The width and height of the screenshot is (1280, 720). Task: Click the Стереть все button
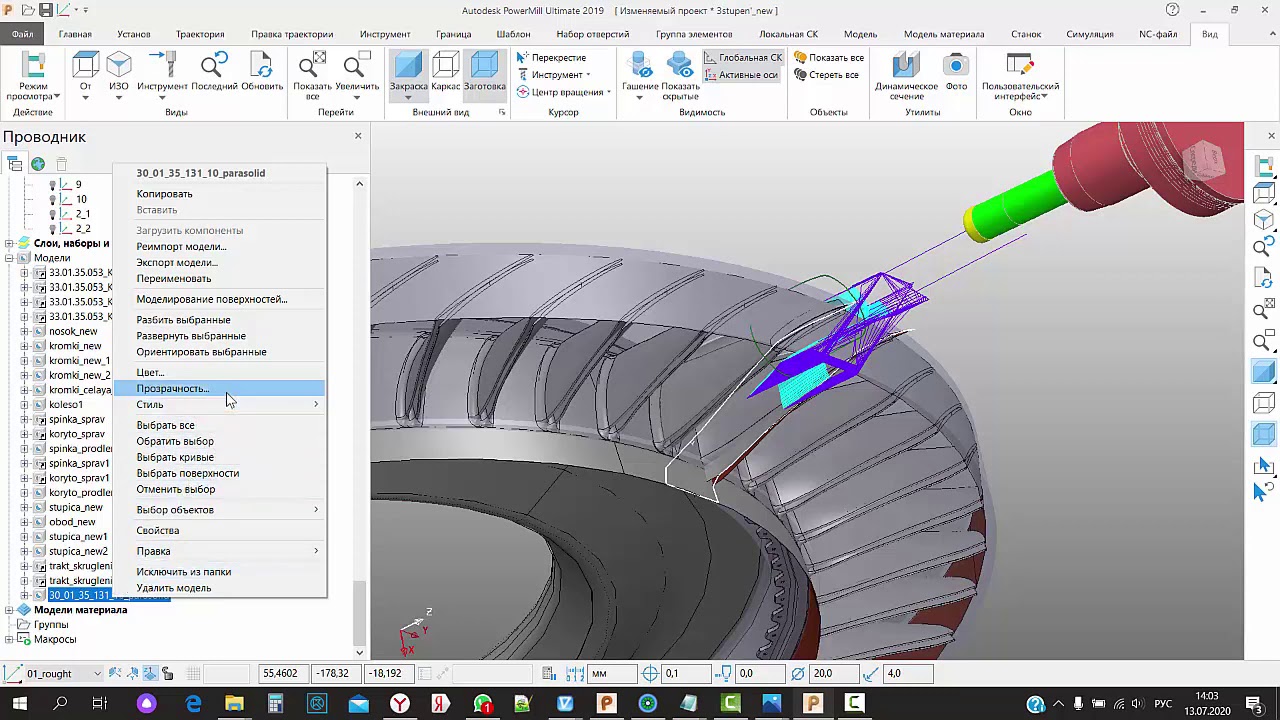826,75
